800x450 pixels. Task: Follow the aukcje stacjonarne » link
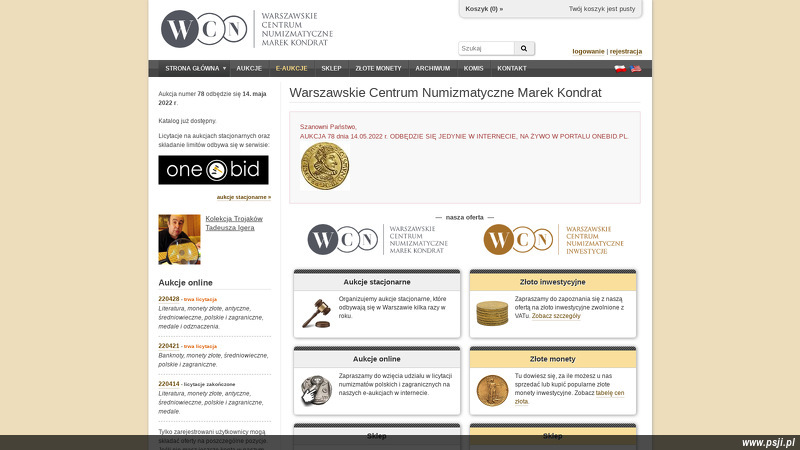[244, 197]
